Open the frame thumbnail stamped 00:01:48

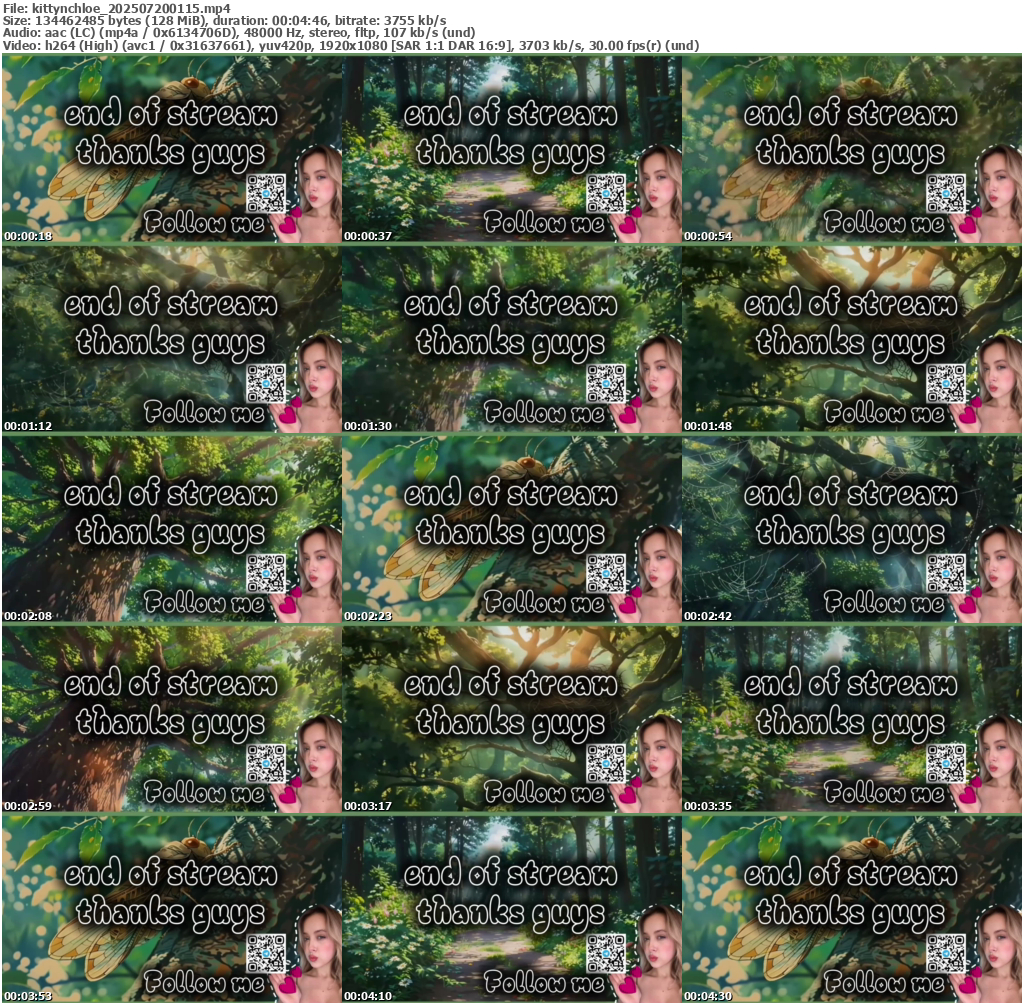(852, 339)
